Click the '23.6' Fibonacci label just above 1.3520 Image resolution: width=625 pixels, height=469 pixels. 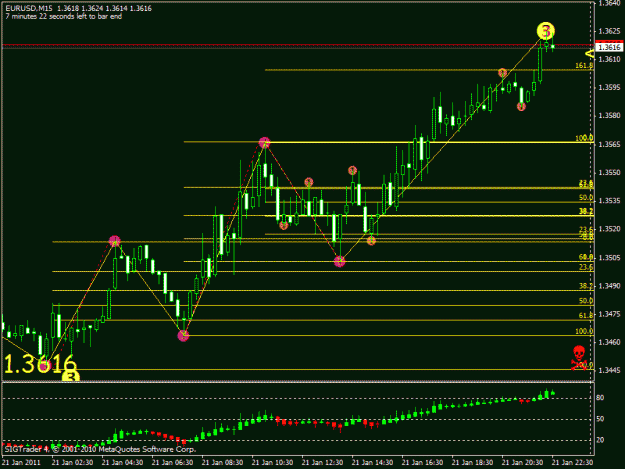click(x=586, y=230)
